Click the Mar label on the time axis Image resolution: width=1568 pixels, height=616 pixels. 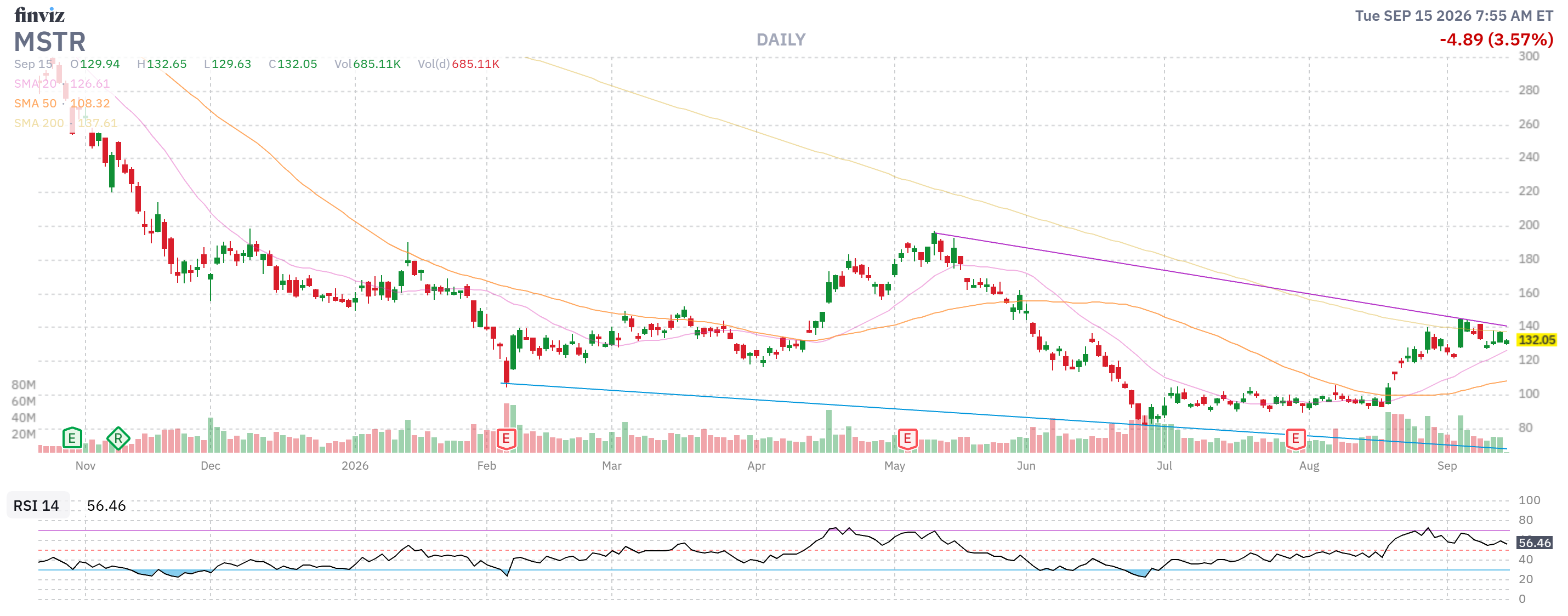pos(612,466)
